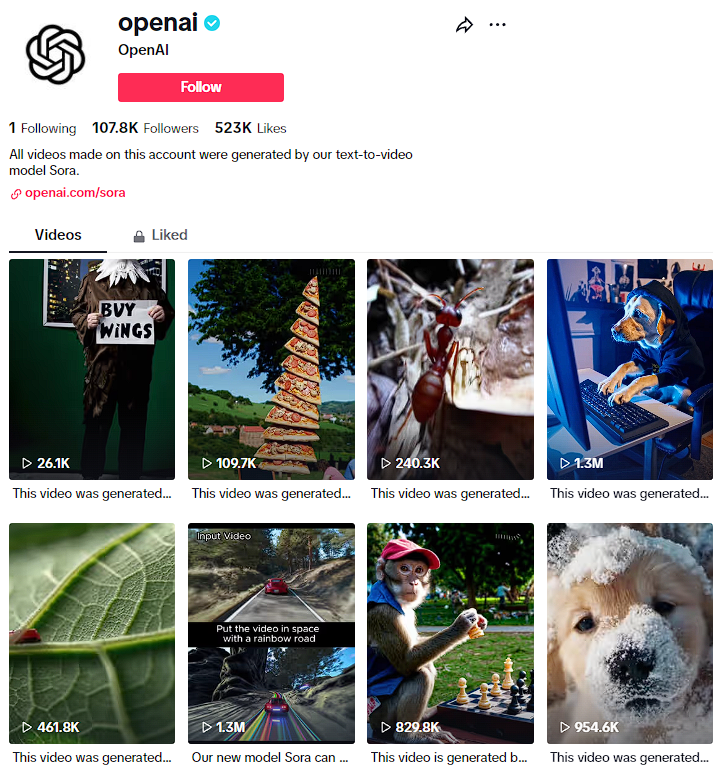Image resolution: width=724 pixels, height=771 pixels.
Task: Switch to the Liked tab
Action: (160, 235)
